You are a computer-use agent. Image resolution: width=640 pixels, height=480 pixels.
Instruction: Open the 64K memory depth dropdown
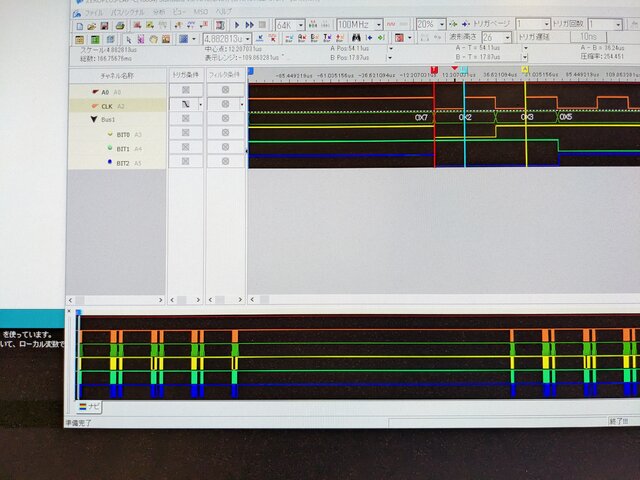tap(301, 25)
